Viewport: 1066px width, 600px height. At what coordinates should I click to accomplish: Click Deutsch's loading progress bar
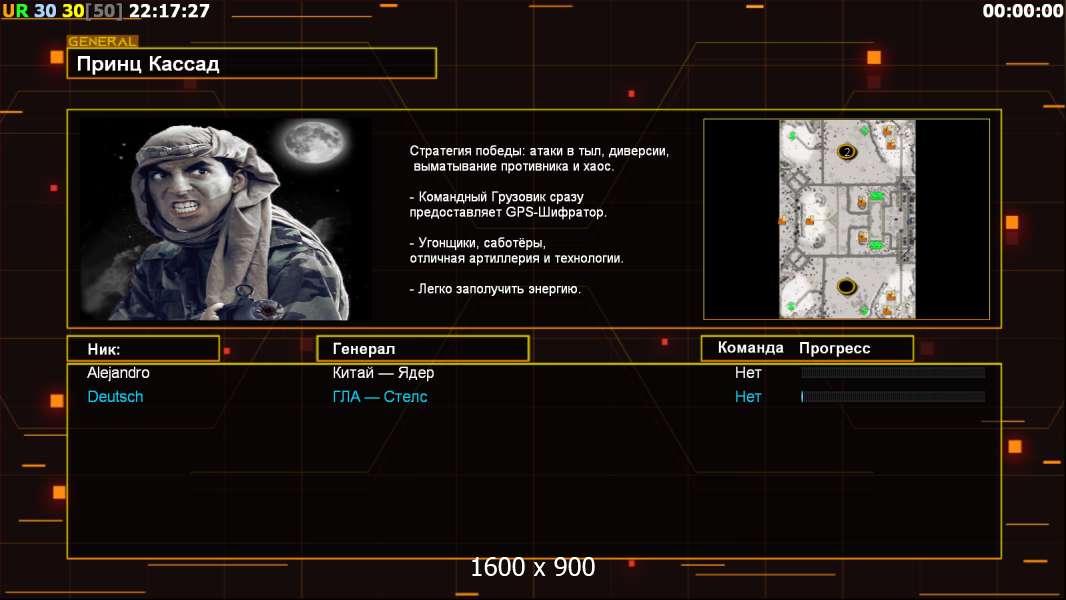click(x=893, y=397)
